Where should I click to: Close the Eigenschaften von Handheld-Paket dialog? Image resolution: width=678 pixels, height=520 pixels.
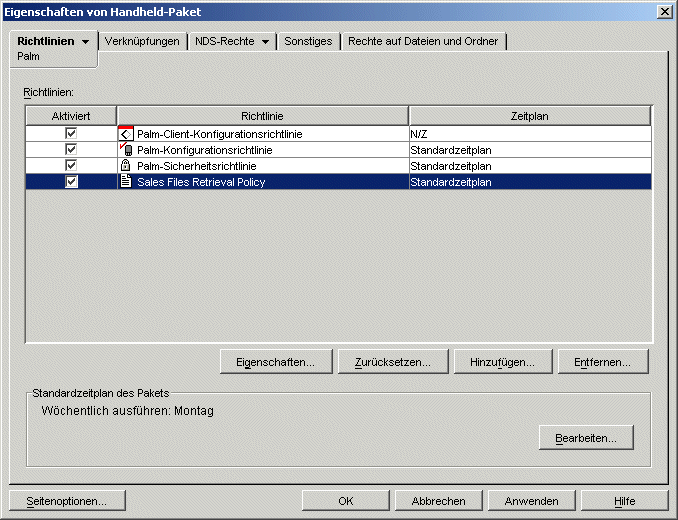(665, 12)
